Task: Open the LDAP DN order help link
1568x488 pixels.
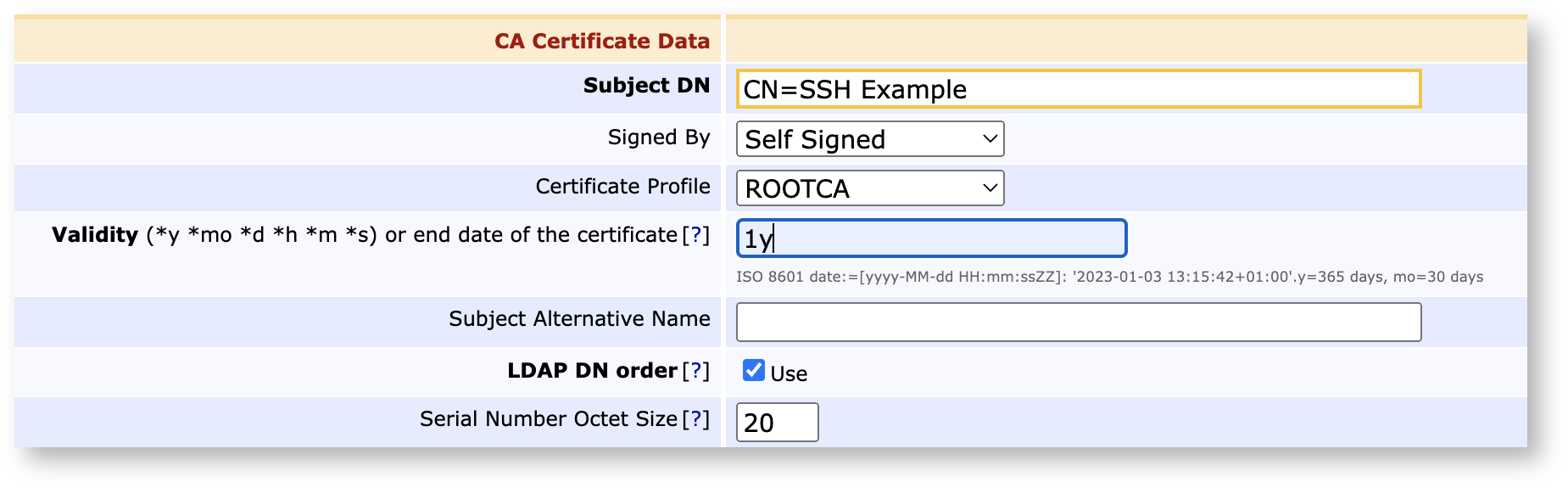Action: click(x=695, y=371)
